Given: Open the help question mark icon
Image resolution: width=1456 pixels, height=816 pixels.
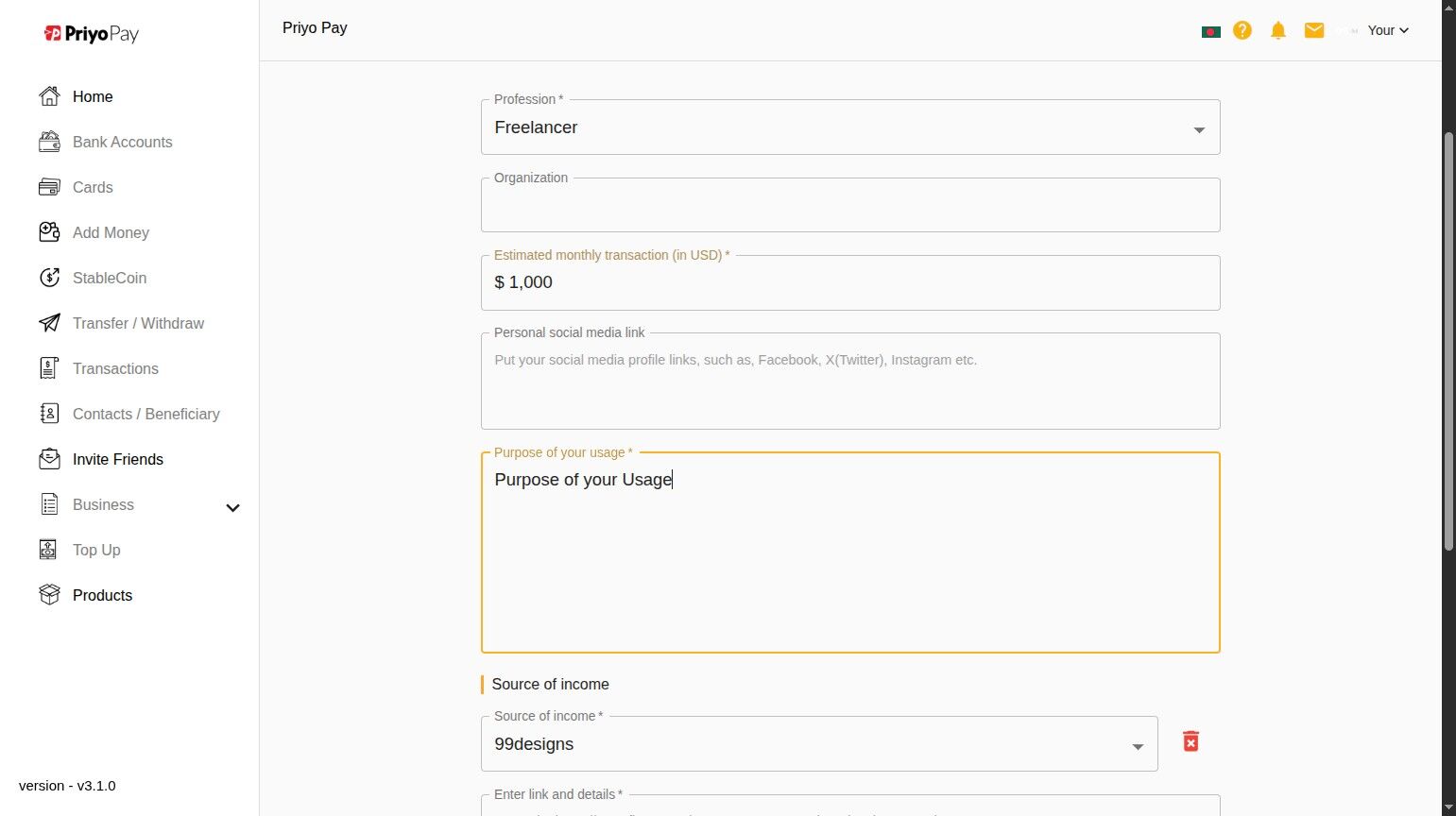Looking at the screenshot, I should (x=1242, y=30).
